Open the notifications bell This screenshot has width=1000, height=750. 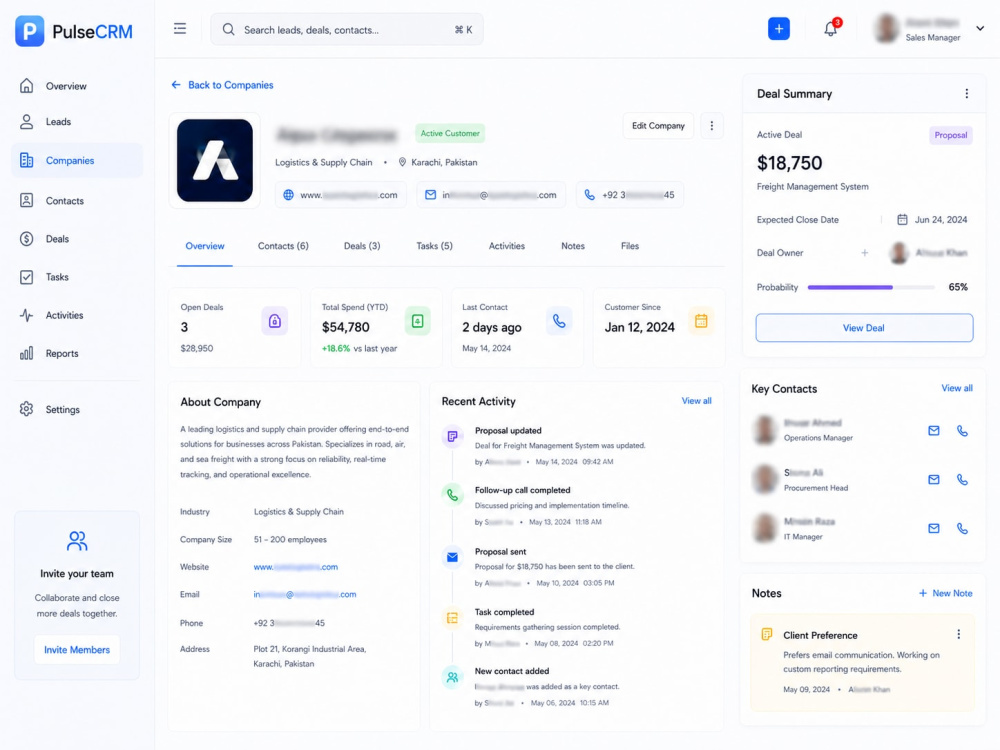click(830, 29)
